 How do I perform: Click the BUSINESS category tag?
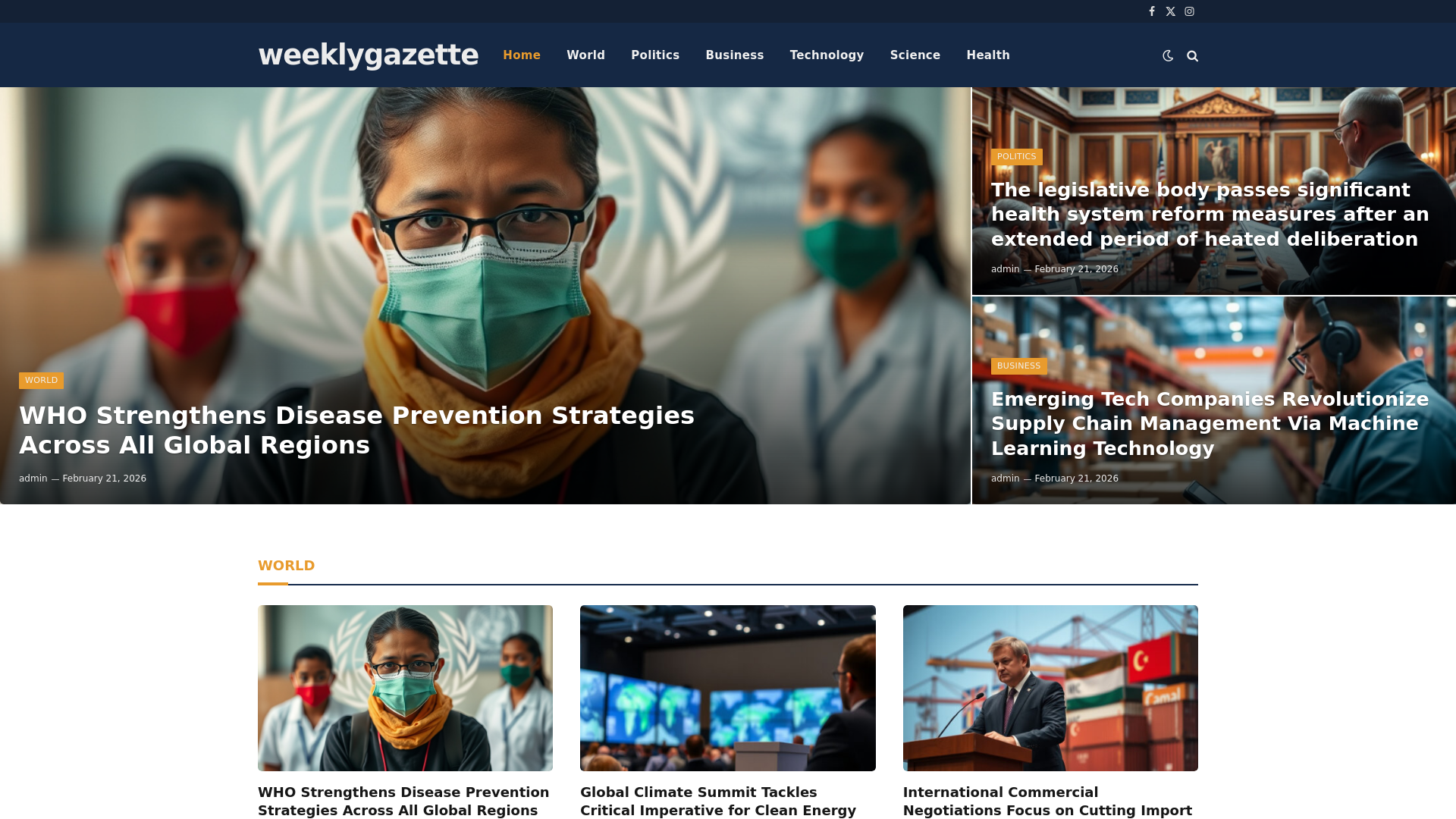[x=1018, y=366]
